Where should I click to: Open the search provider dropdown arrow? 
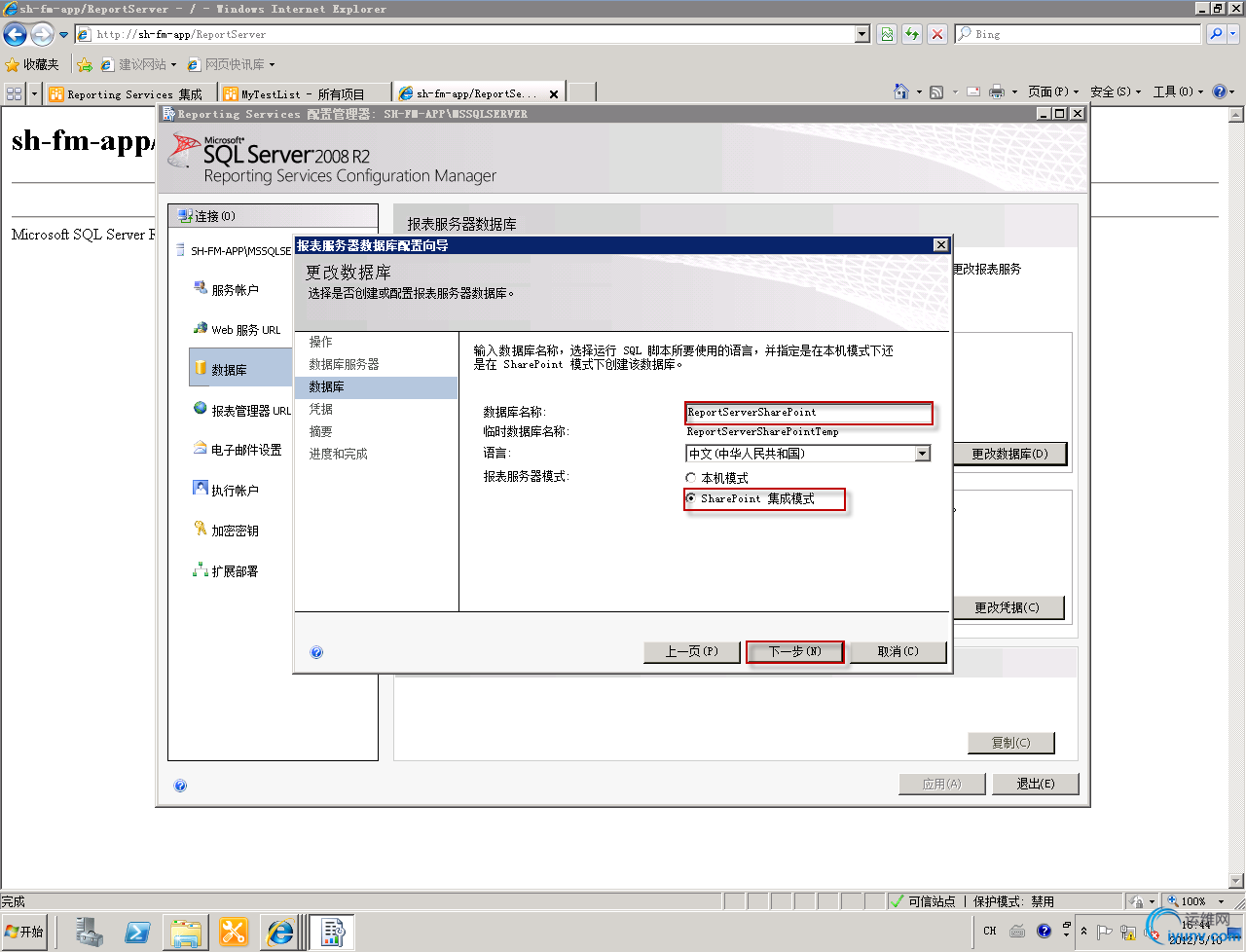point(1233,34)
